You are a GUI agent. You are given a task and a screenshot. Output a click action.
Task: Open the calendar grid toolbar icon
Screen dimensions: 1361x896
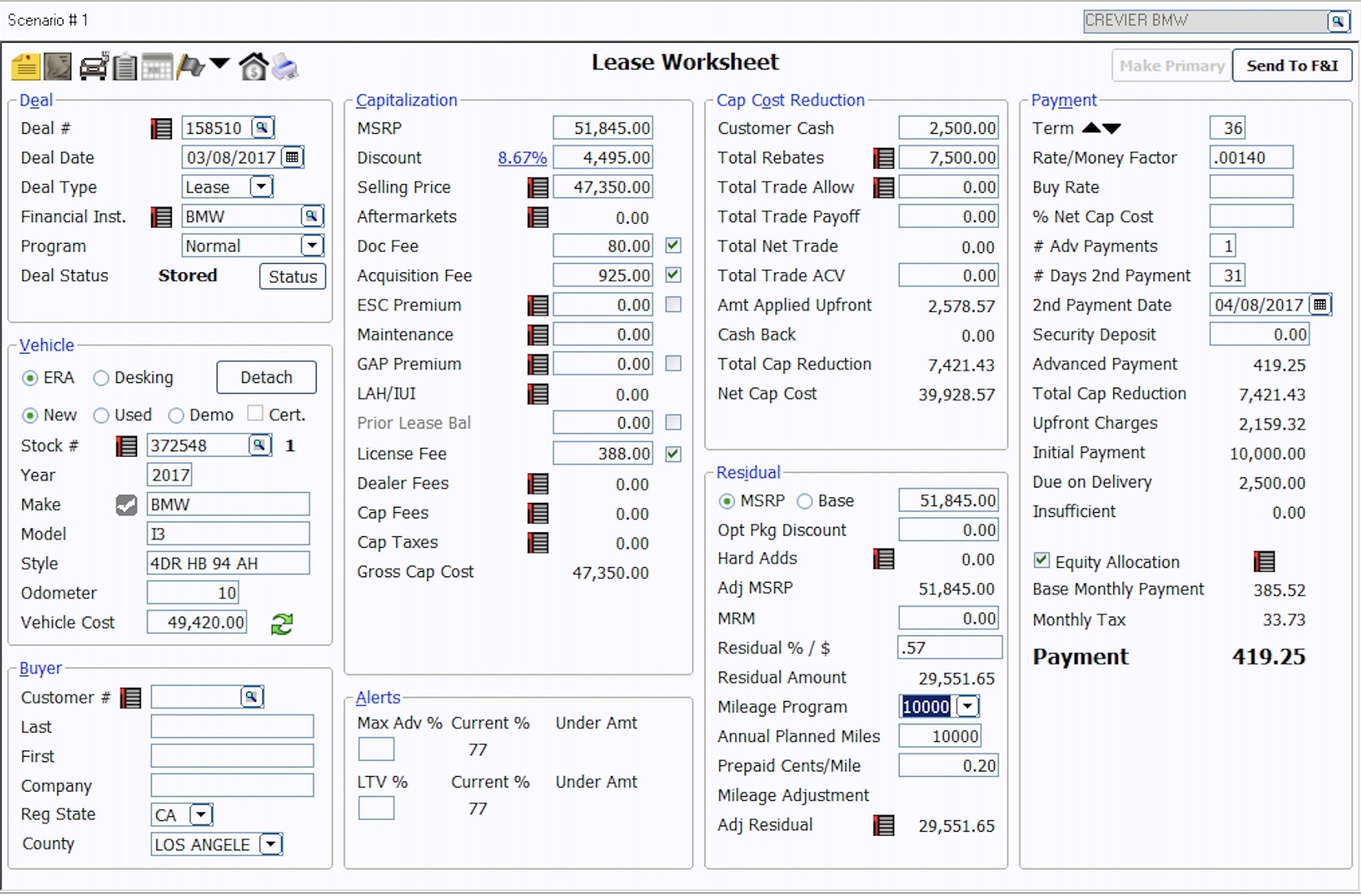tap(157, 67)
